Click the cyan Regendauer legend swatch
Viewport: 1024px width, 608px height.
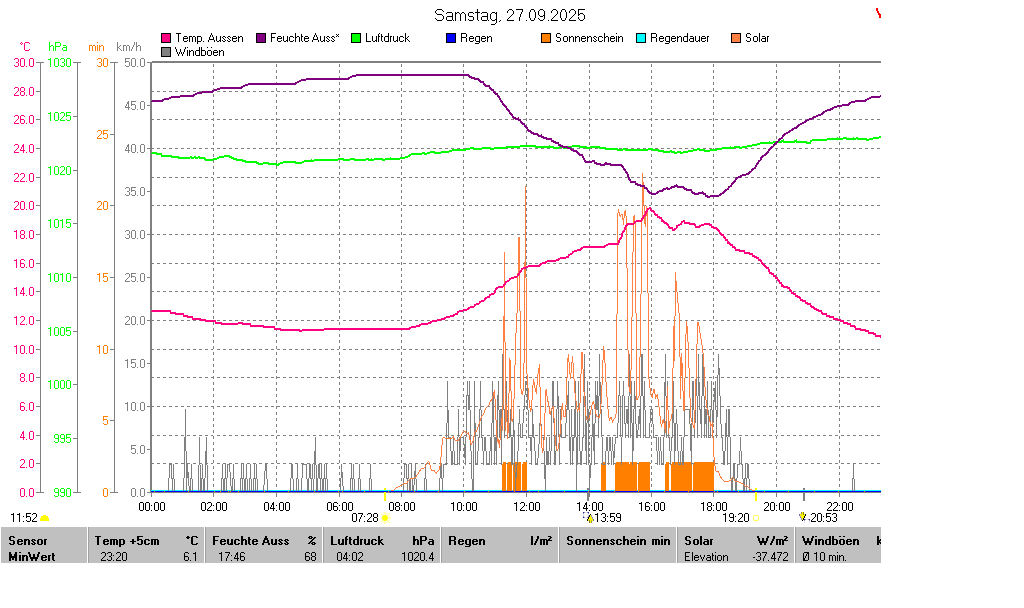pyautogui.click(x=641, y=38)
